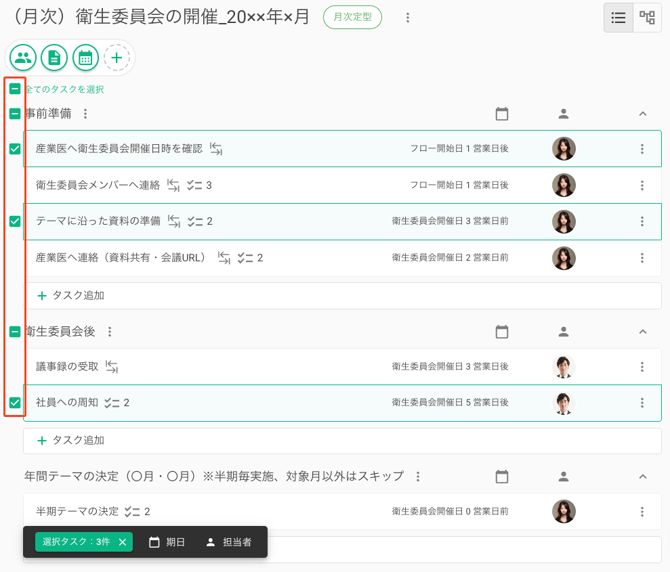
Task: Collapse the 年間テーマの決定 section
Action: tap(643, 476)
